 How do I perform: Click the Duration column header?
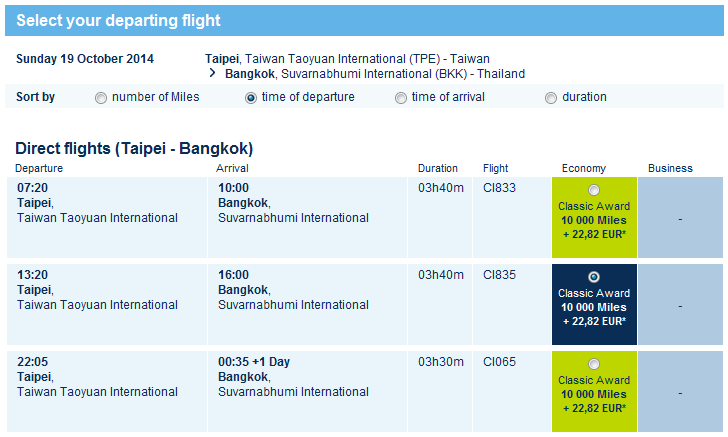[438, 168]
